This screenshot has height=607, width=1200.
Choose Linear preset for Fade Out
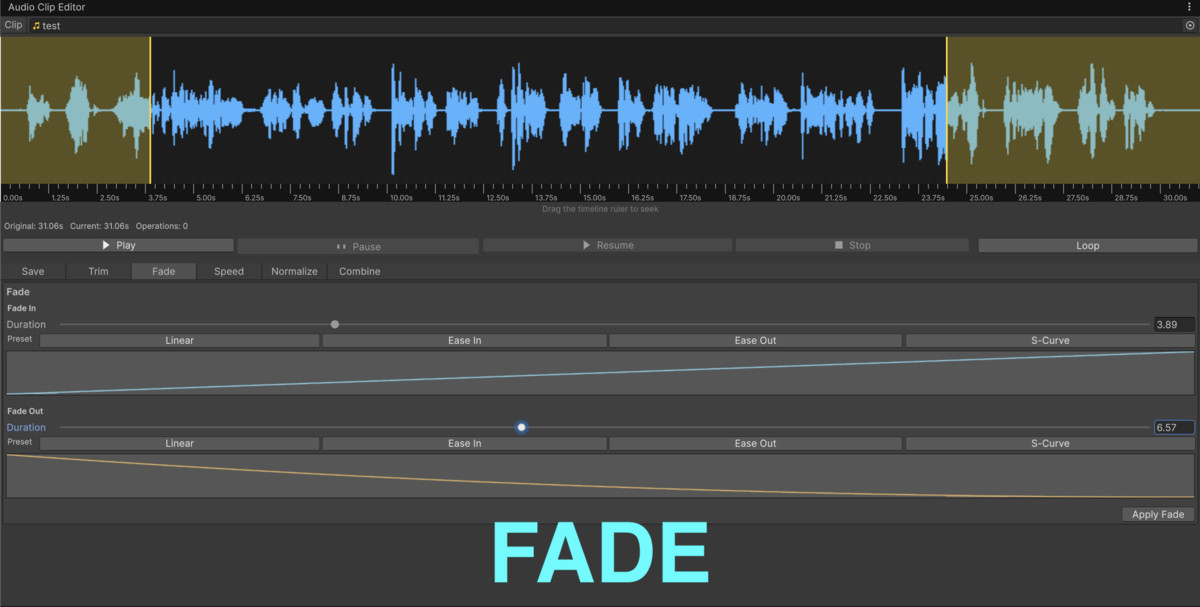click(x=180, y=443)
